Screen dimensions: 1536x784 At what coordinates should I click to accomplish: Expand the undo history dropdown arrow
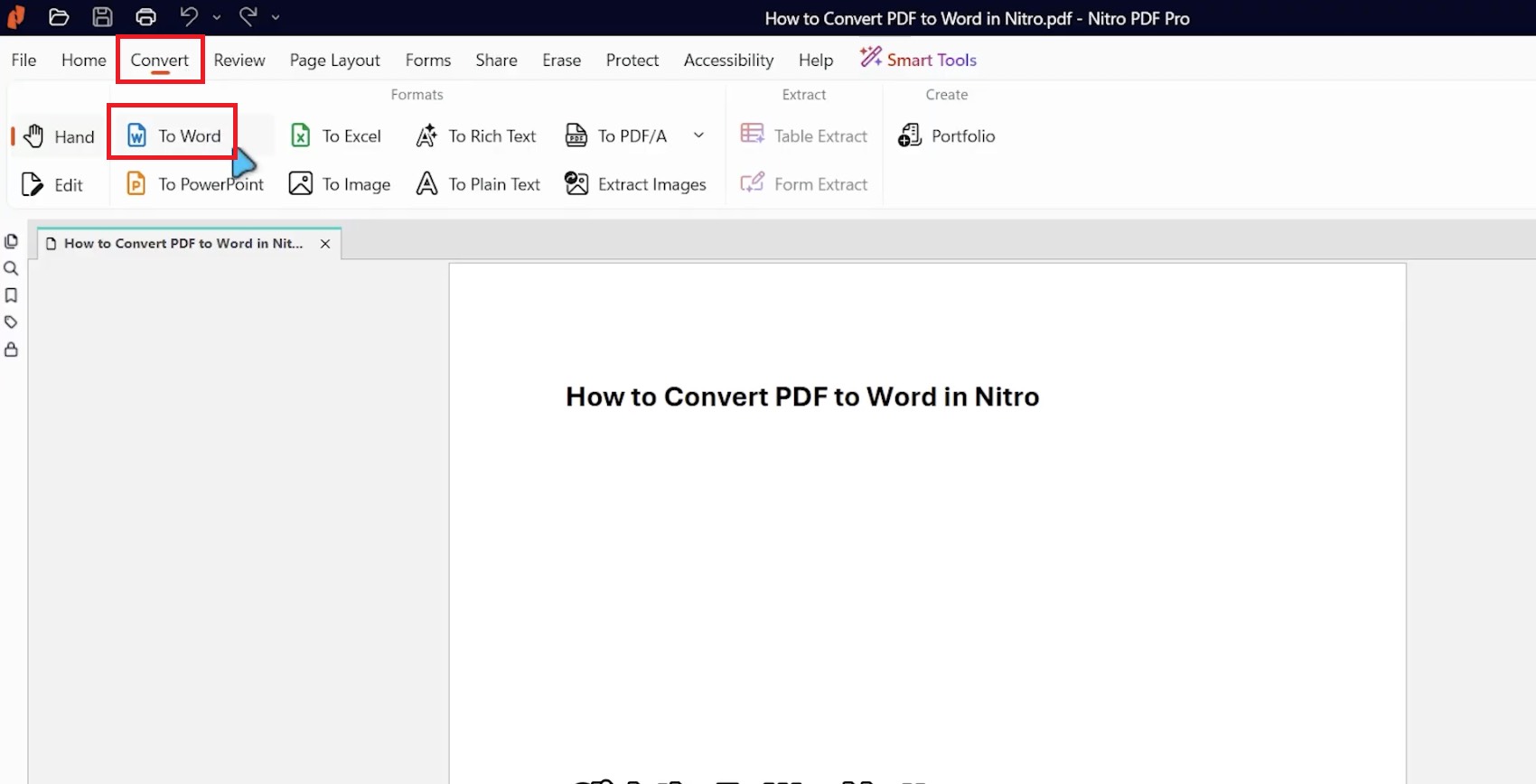pyautogui.click(x=217, y=17)
